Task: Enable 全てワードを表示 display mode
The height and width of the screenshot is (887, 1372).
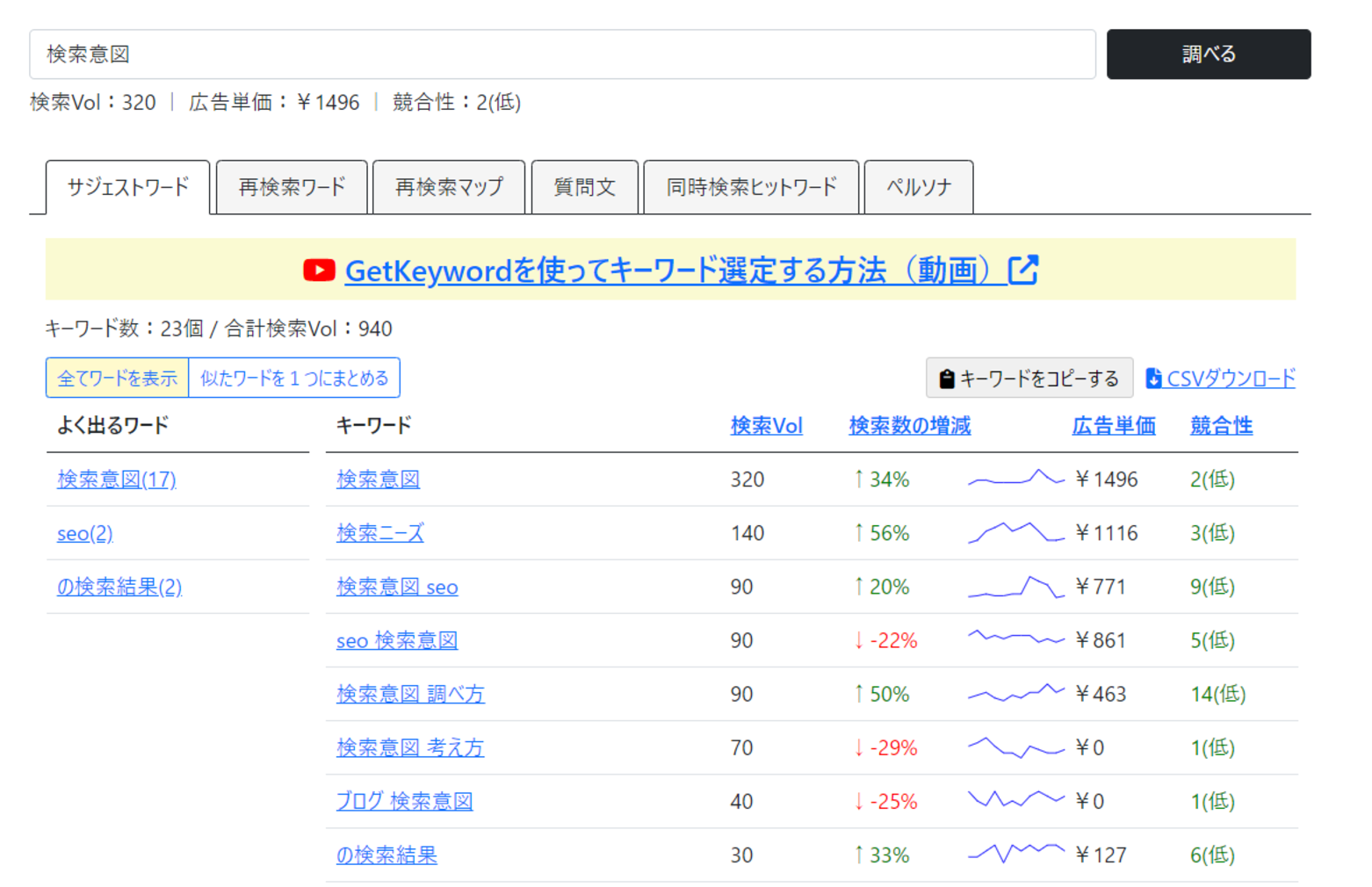Action: [x=117, y=378]
